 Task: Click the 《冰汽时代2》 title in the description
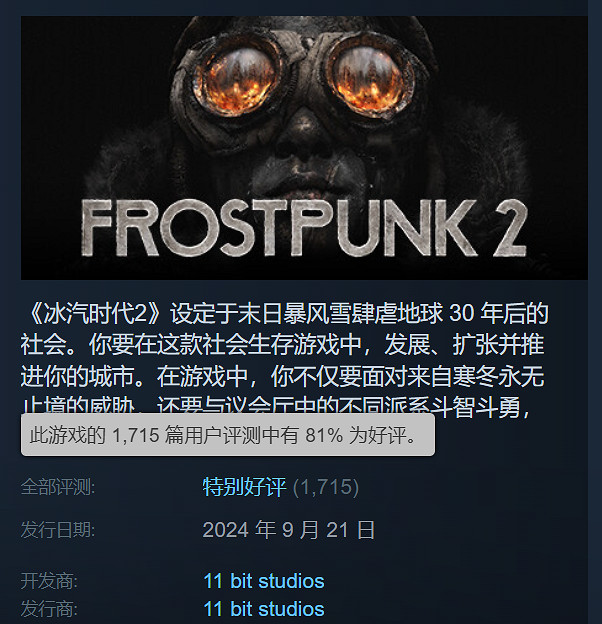96,314
